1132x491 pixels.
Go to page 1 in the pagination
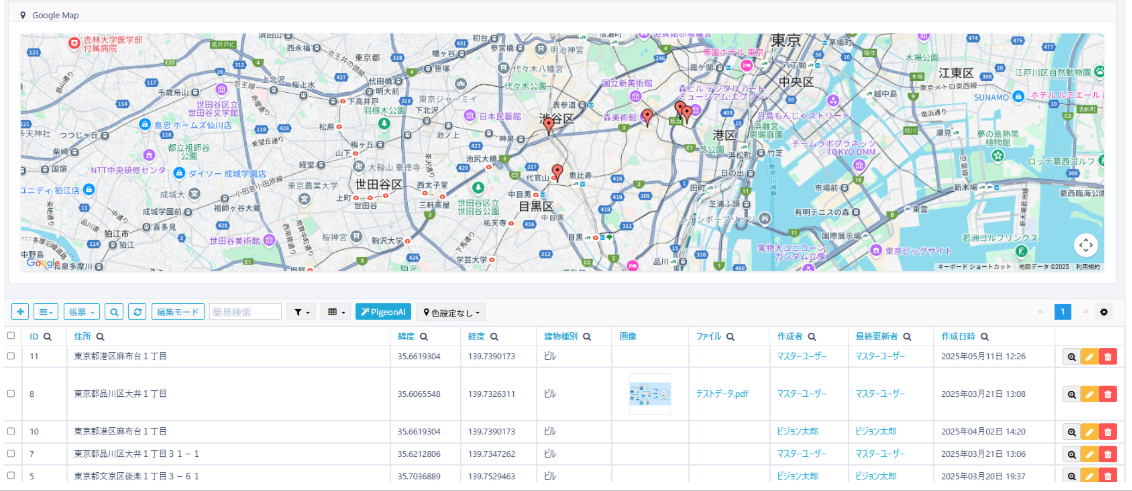[x=1063, y=312]
